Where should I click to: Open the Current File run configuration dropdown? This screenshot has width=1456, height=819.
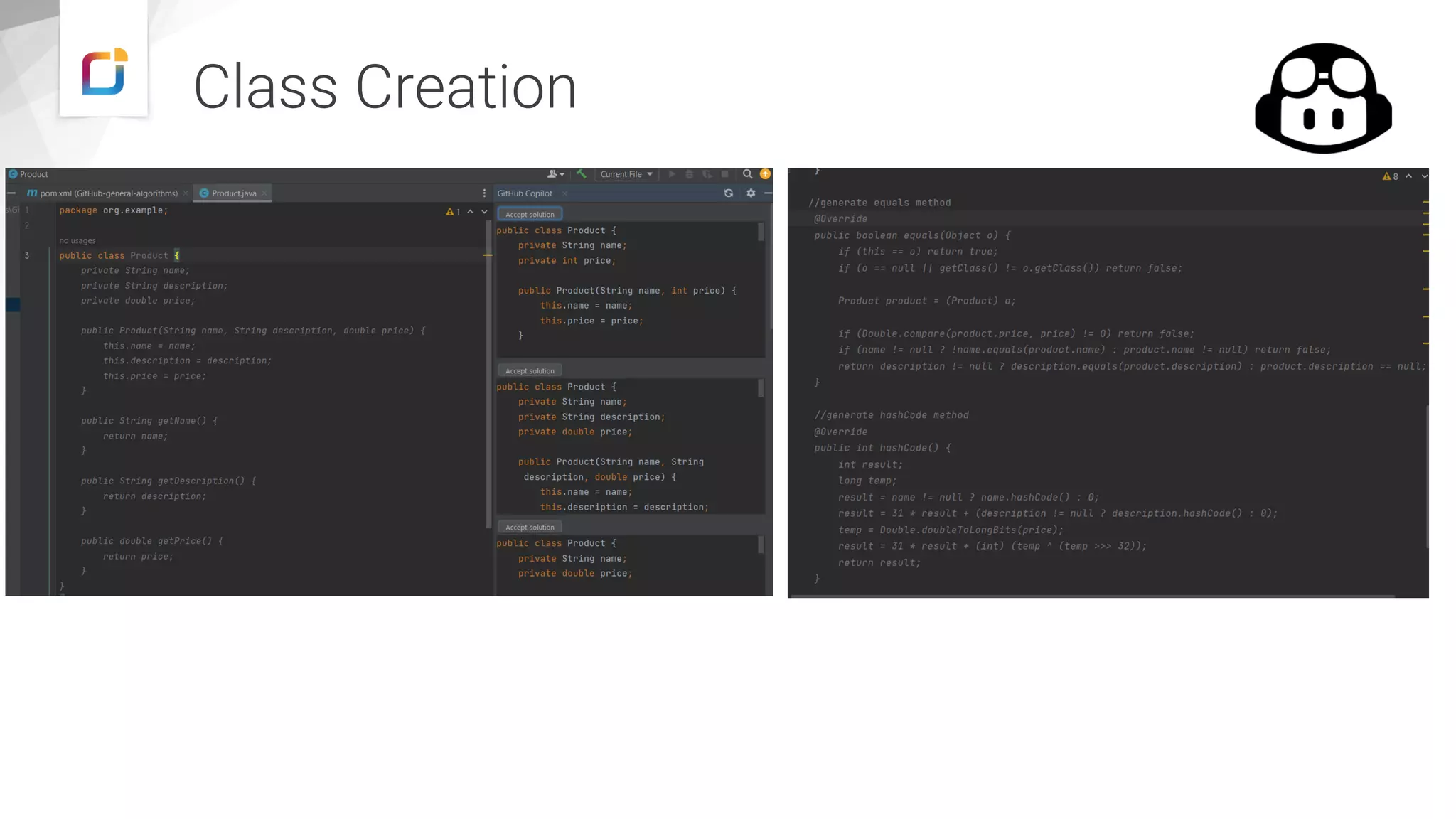point(626,174)
